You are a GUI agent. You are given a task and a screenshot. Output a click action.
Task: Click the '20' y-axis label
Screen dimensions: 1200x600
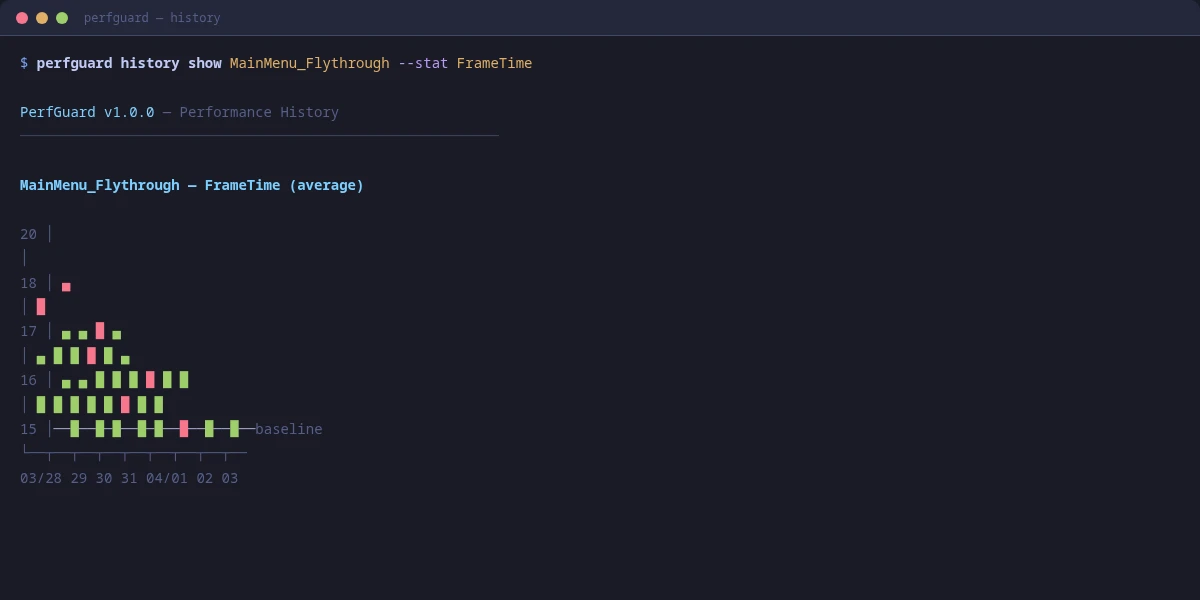tap(28, 234)
